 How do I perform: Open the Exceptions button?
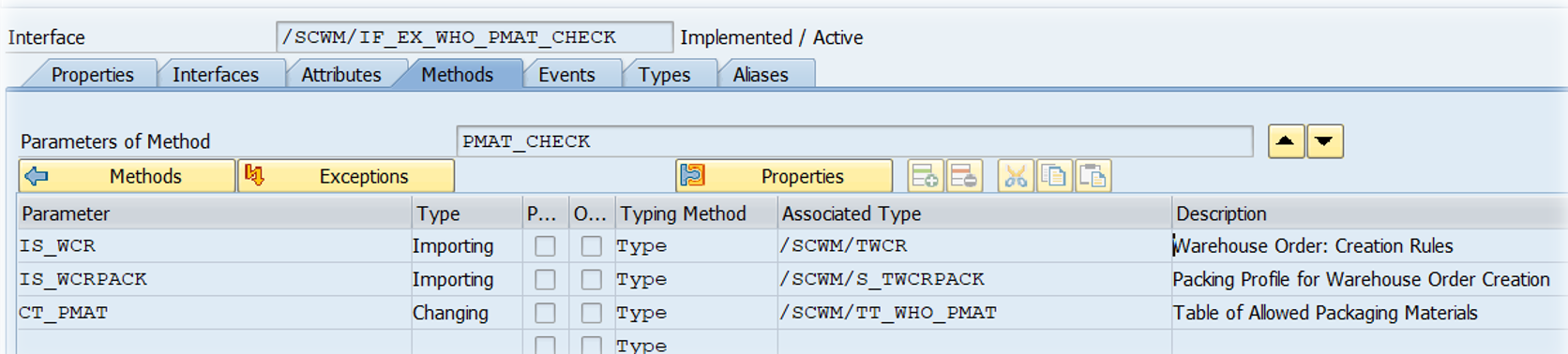tap(346, 176)
